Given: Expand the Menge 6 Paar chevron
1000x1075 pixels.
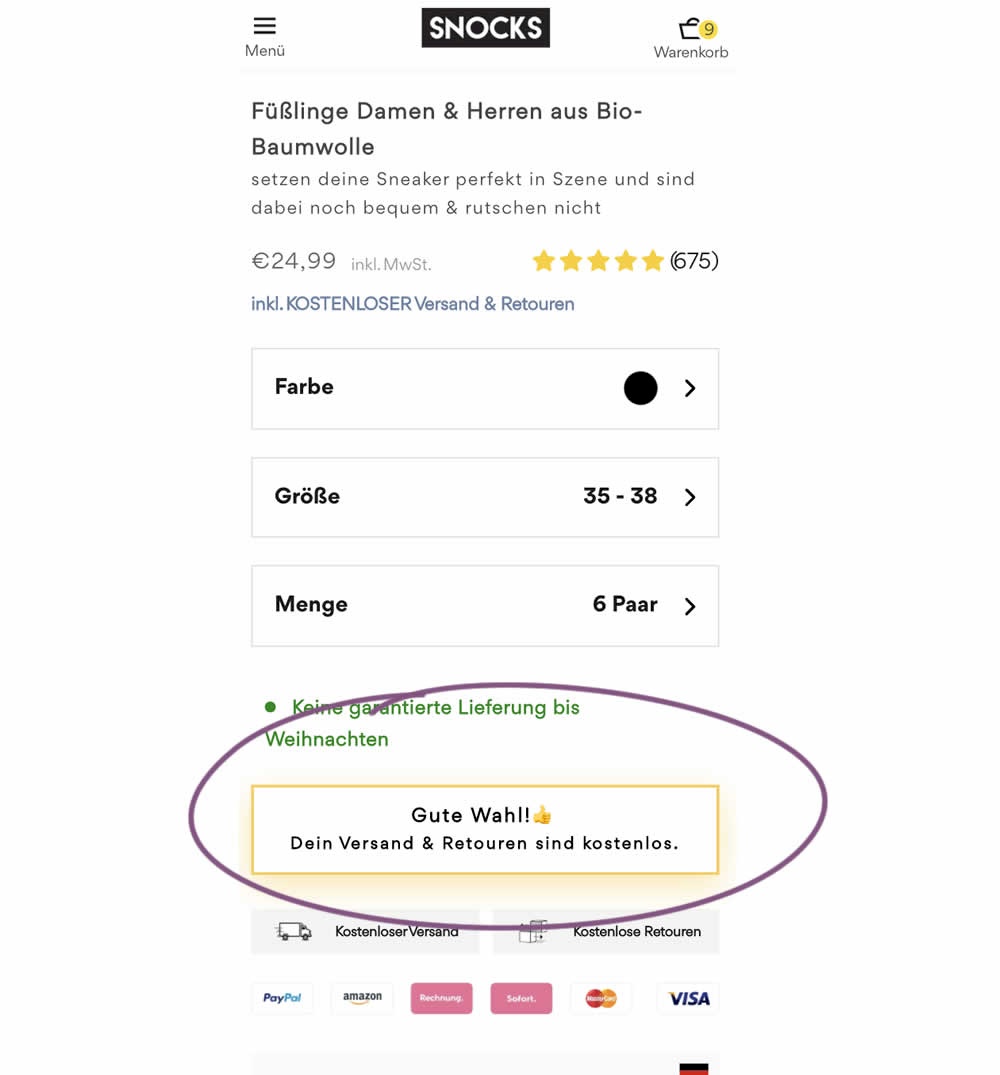Looking at the screenshot, I should click(x=690, y=606).
